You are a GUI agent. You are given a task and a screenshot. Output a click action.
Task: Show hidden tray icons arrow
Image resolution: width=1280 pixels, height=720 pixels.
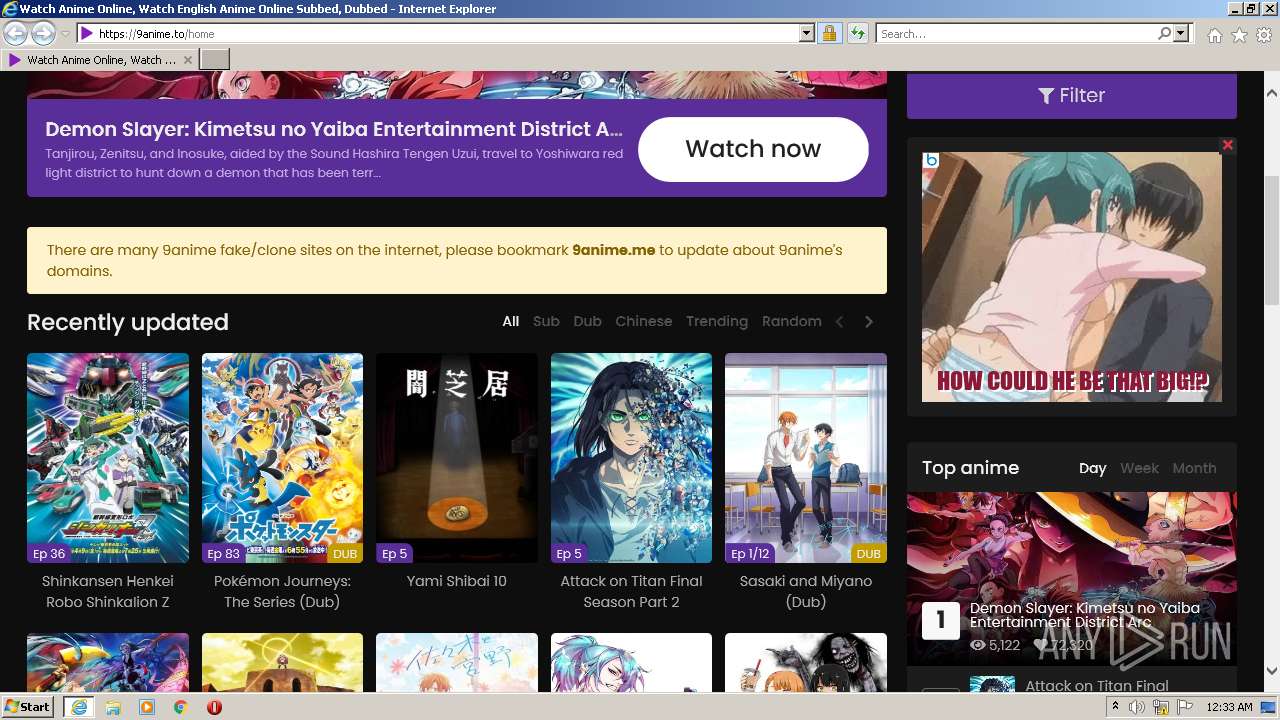click(x=1116, y=707)
